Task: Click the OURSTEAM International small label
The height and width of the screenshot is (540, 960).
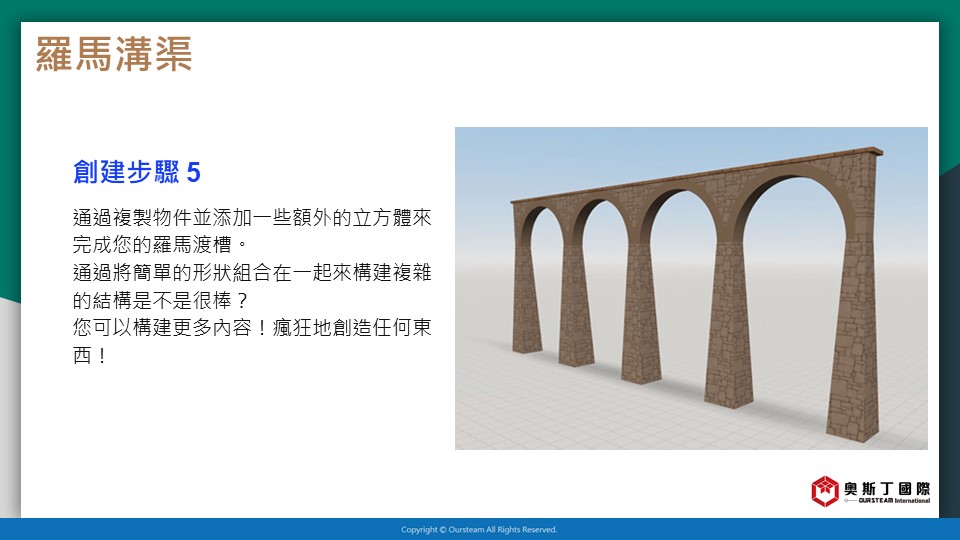Action: 894,501
